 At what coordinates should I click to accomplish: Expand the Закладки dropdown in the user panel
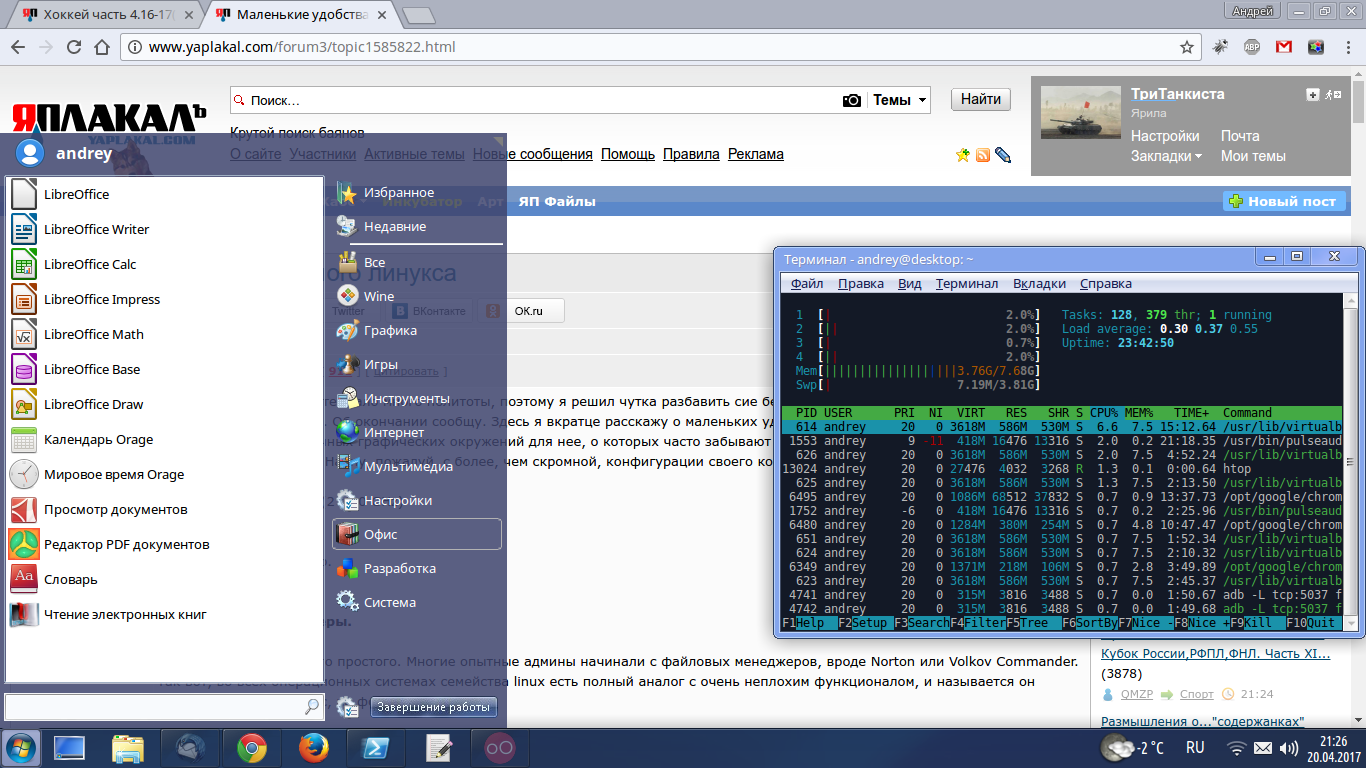click(x=1166, y=156)
